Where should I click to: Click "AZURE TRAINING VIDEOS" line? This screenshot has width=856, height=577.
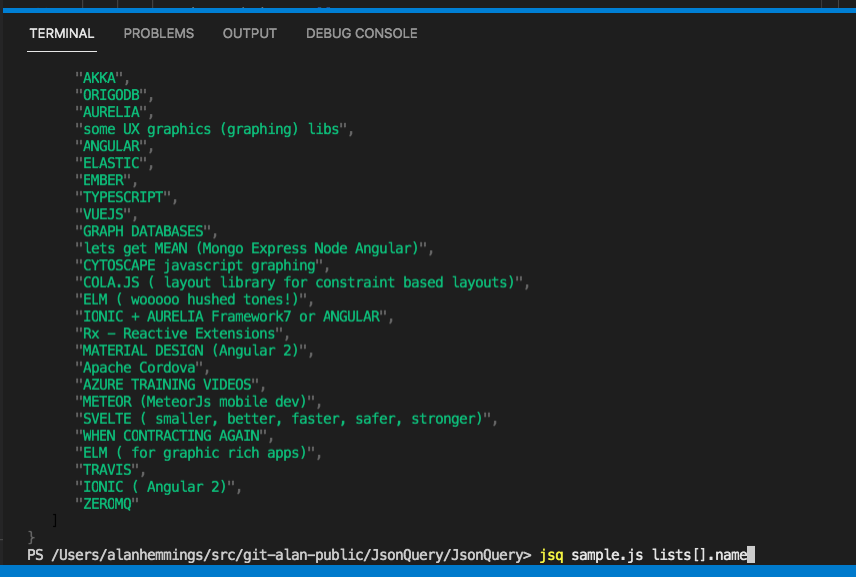(170, 384)
